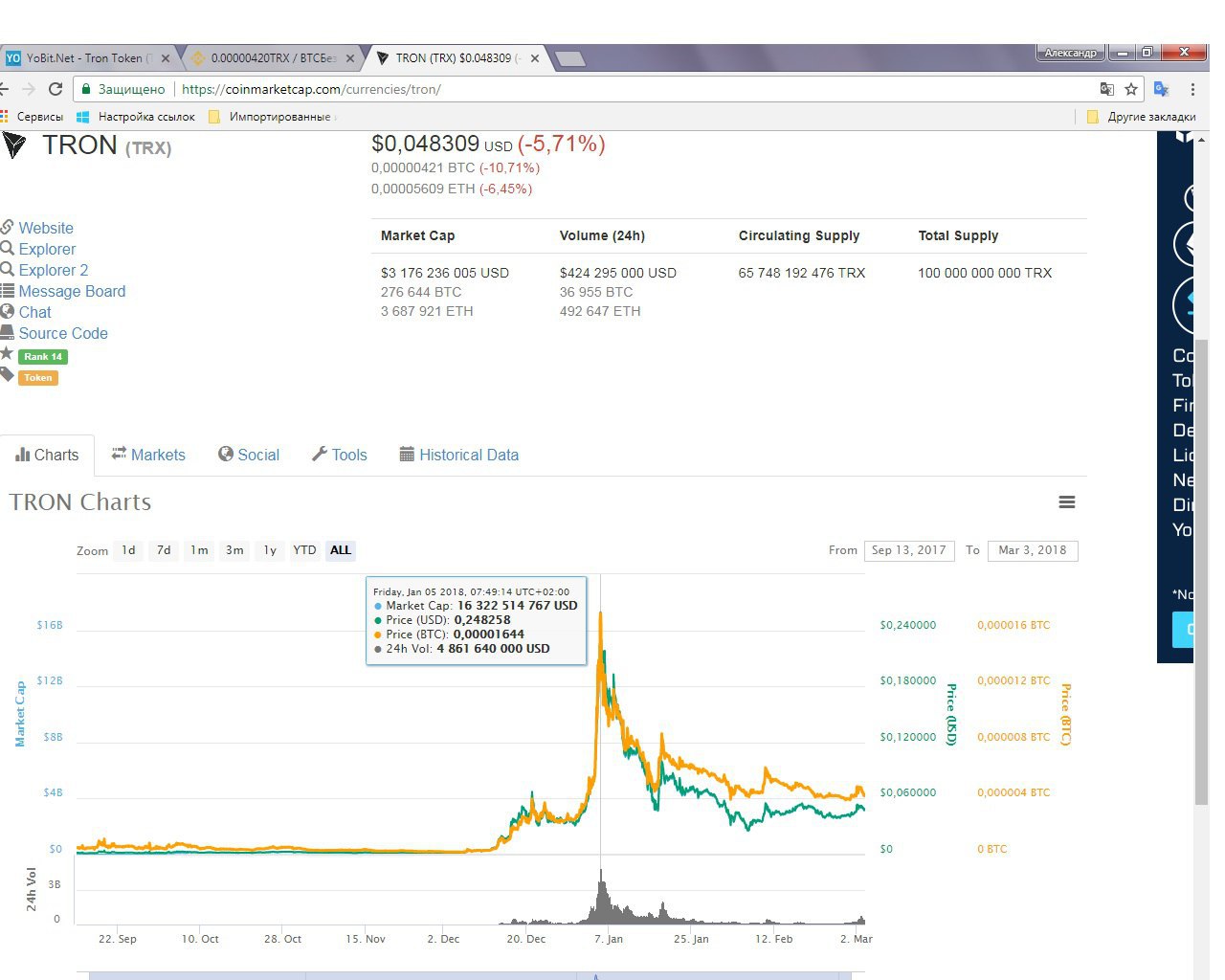Open Chrome's three-dot menu
The height and width of the screenshot is (980, 1225).
coord(1192,89)
